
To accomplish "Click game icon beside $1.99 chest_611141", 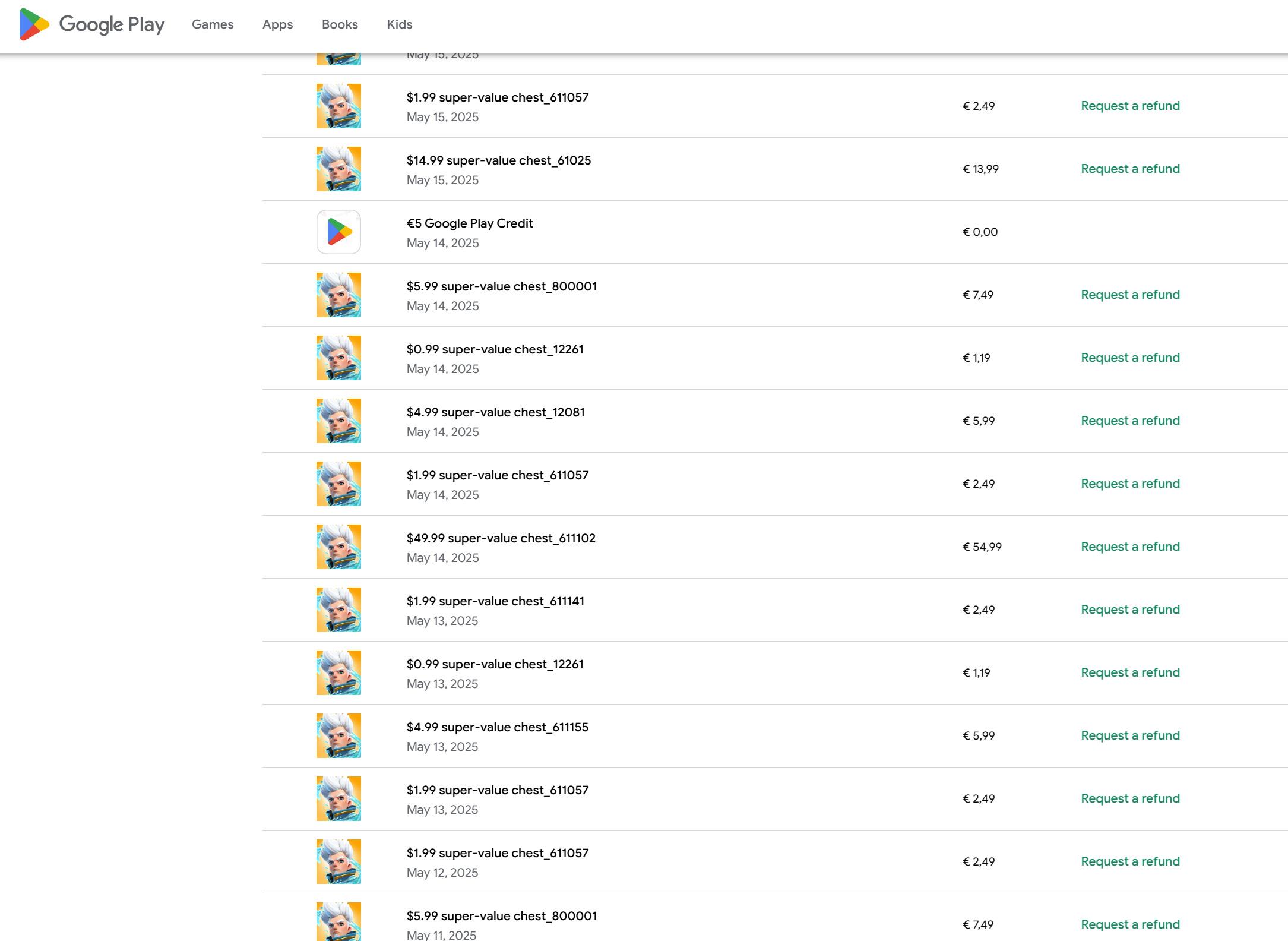I will [x=338, y=610].
